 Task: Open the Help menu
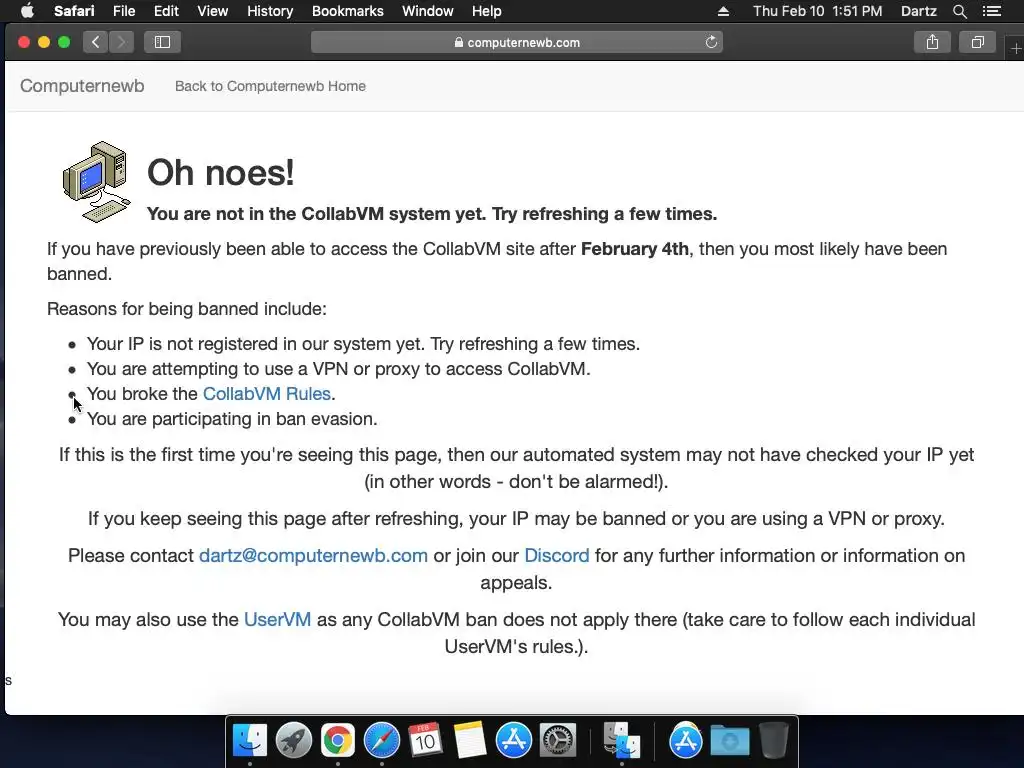click(x=487, y=11)
